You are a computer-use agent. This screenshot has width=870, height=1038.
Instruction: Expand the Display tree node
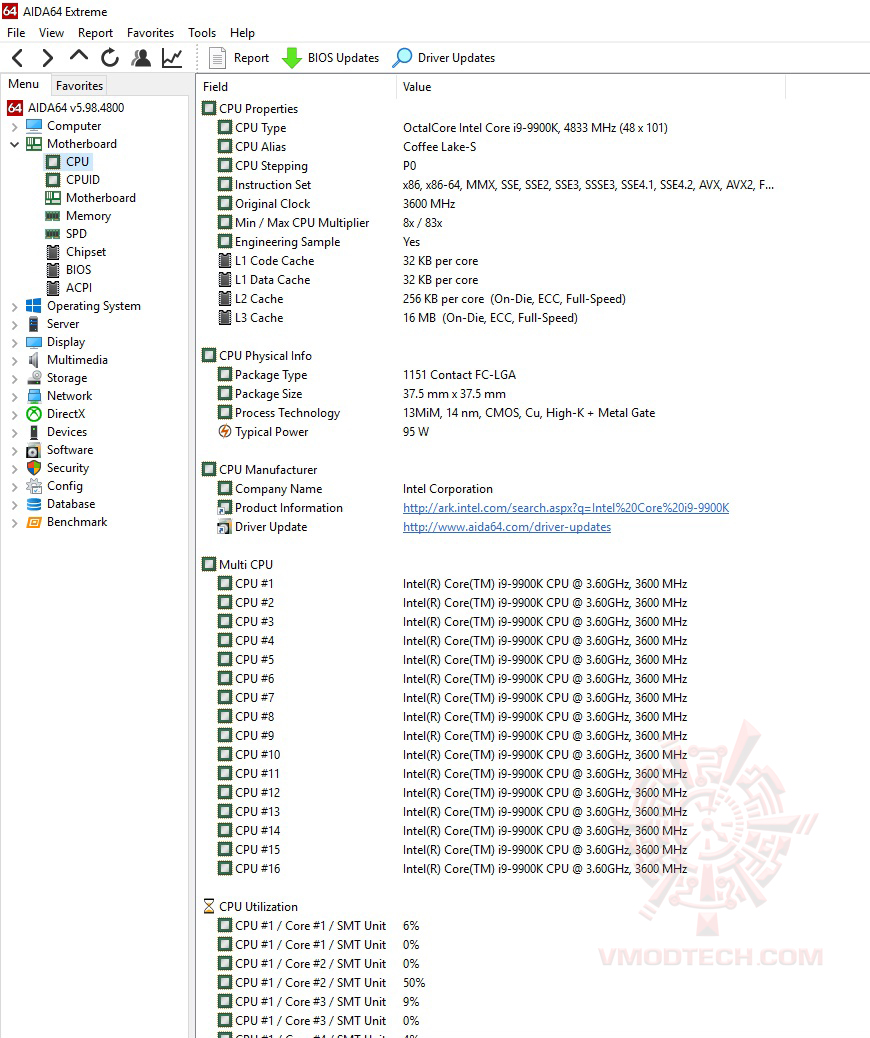point(15,342)
